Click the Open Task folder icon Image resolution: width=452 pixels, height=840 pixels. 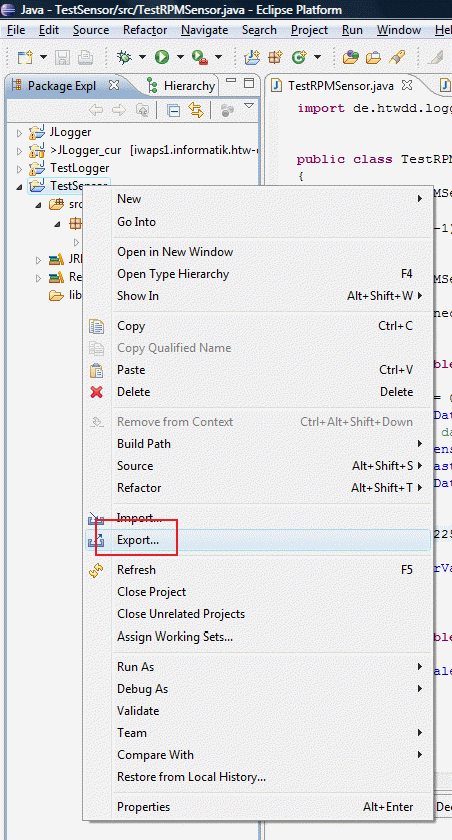click(373, 56)
